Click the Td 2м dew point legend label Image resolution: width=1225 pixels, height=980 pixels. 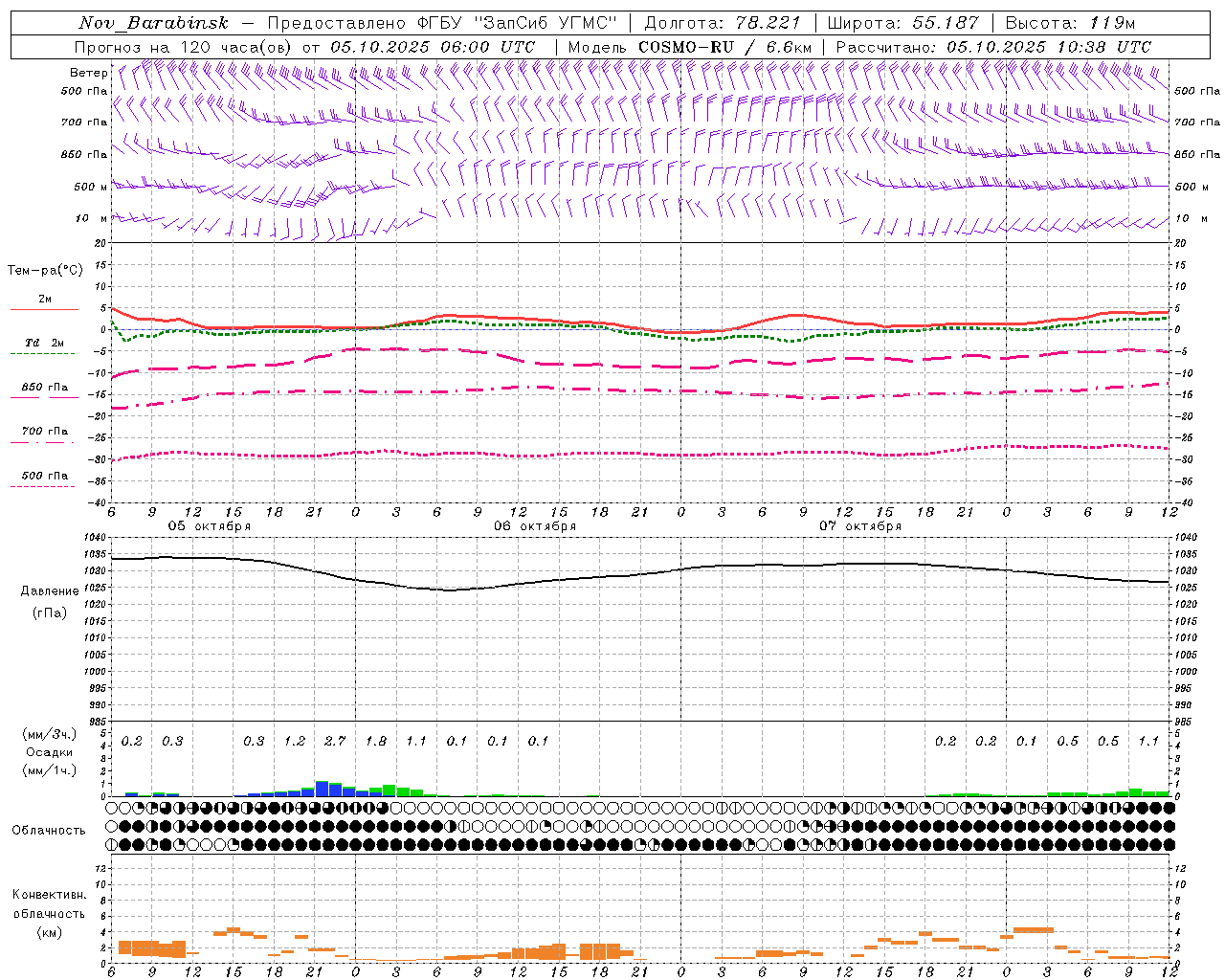pos(44,343)
